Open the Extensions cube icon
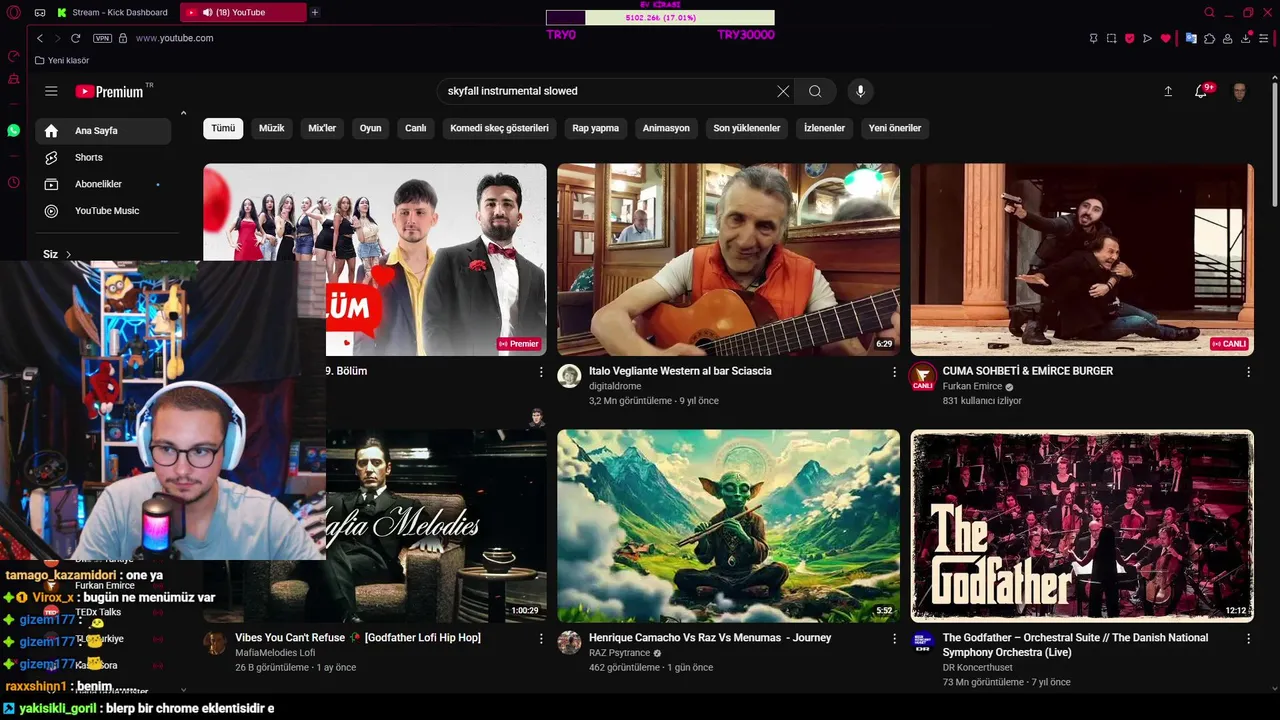 point(1209,38)
